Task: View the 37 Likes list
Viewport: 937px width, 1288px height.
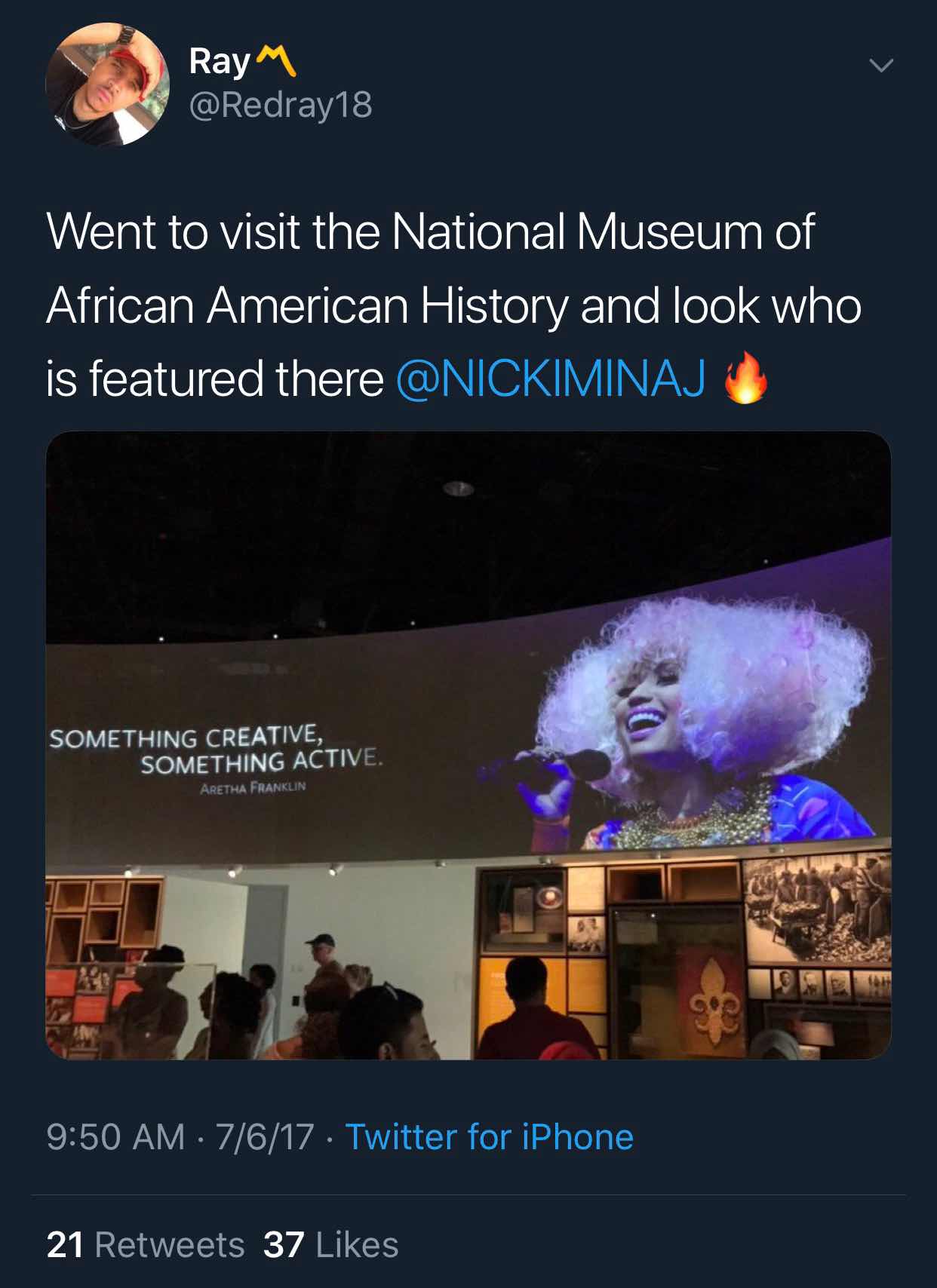Action: point(330,1244)
